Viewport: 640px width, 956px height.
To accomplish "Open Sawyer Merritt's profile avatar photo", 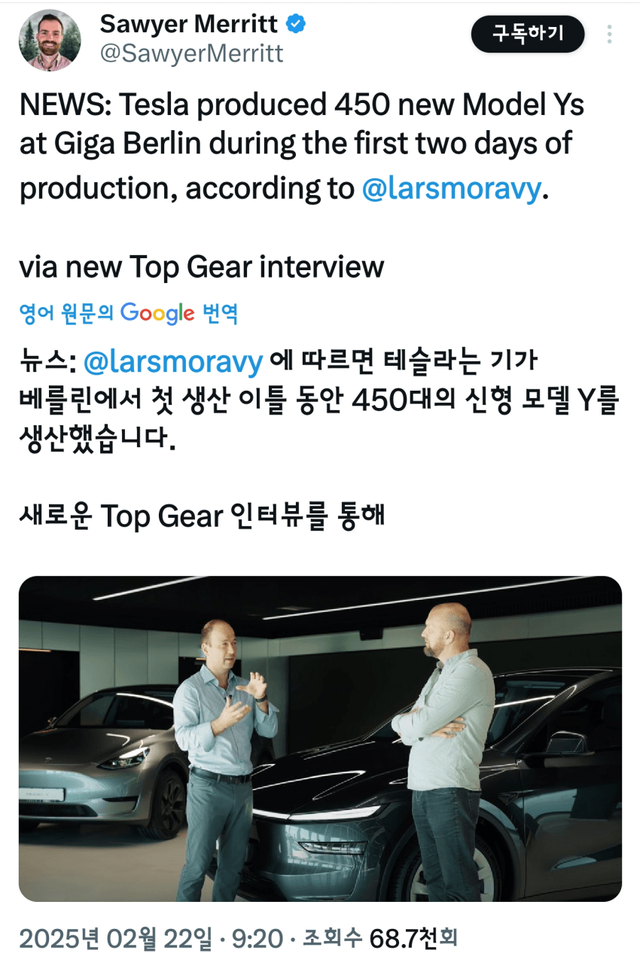I will tap(49, 41).
